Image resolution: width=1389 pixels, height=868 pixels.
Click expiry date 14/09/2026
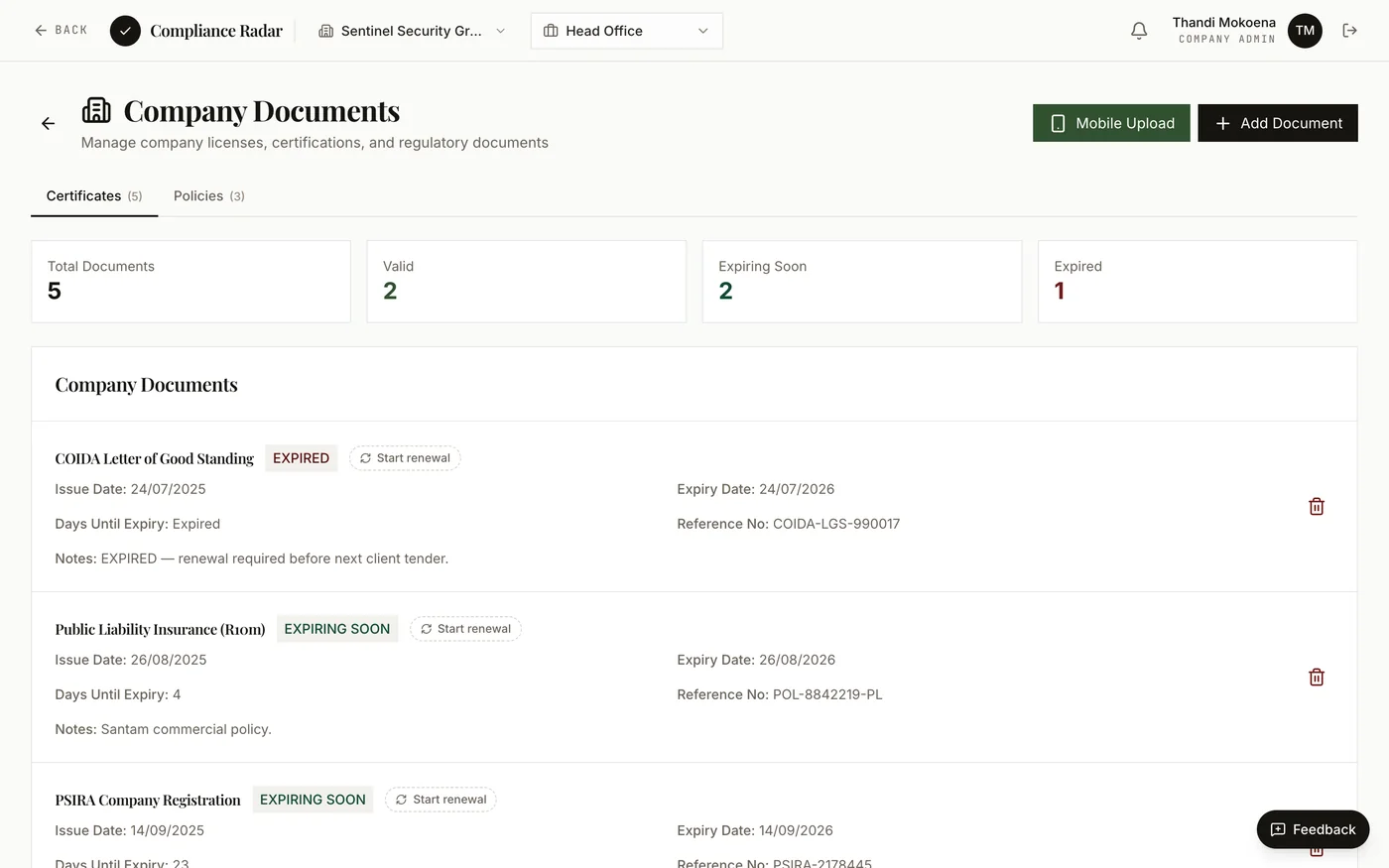(x=796, y=830)
